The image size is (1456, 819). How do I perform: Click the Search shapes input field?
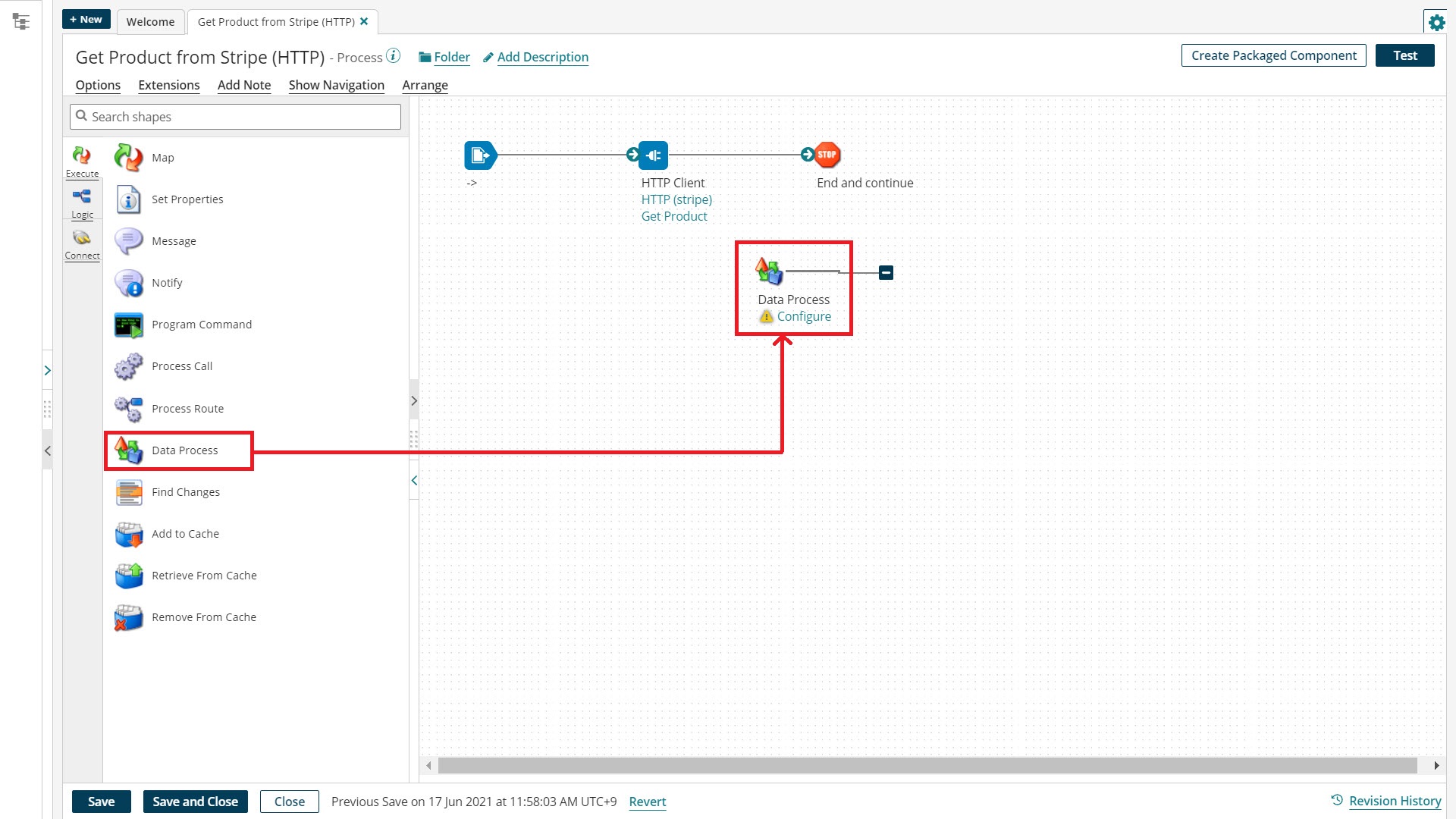(235, 117)
